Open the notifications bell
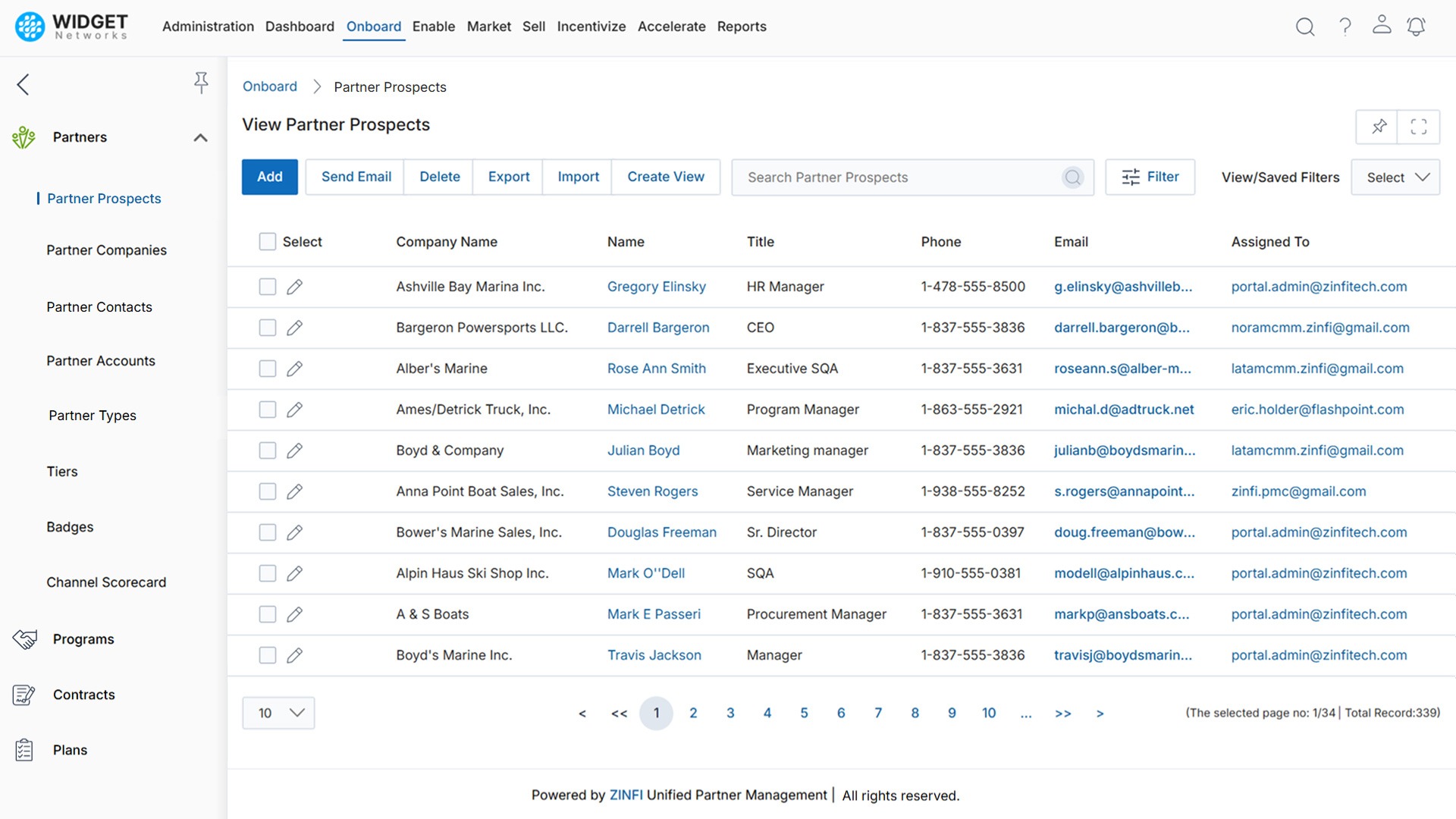 (x=1417, y=26)
